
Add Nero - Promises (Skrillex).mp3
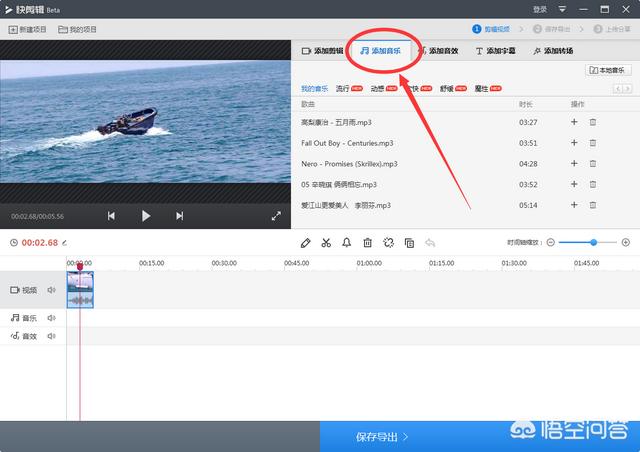574,163
